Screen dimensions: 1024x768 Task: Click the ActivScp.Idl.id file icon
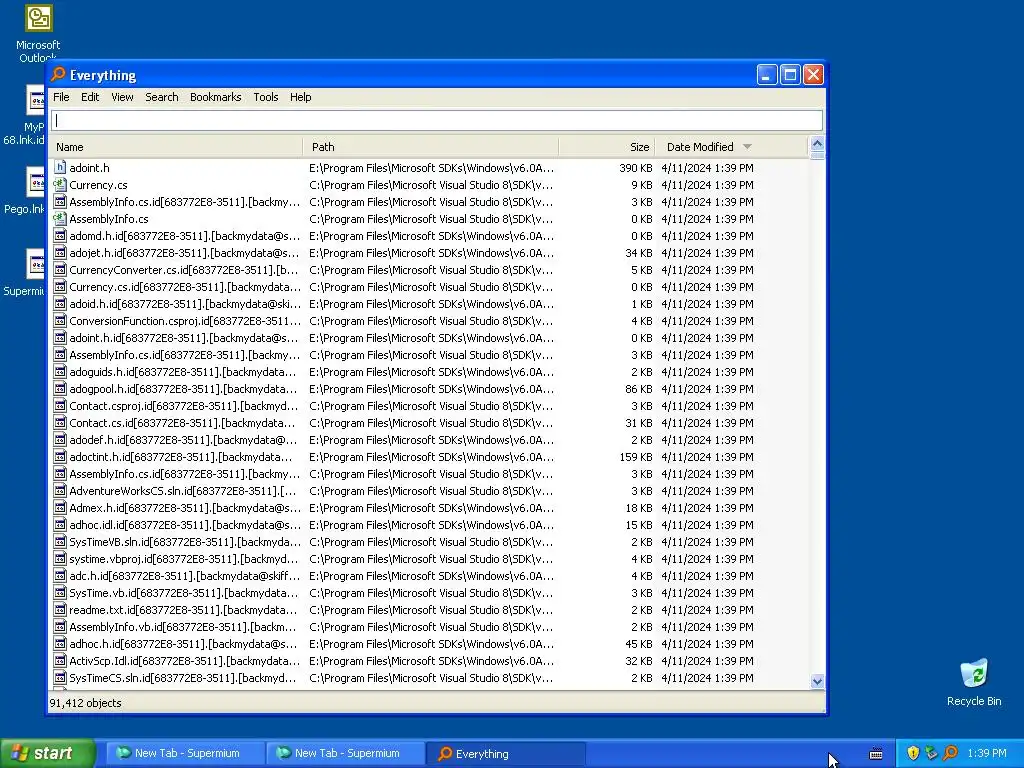pyautogui.click(x=60, y=660)
